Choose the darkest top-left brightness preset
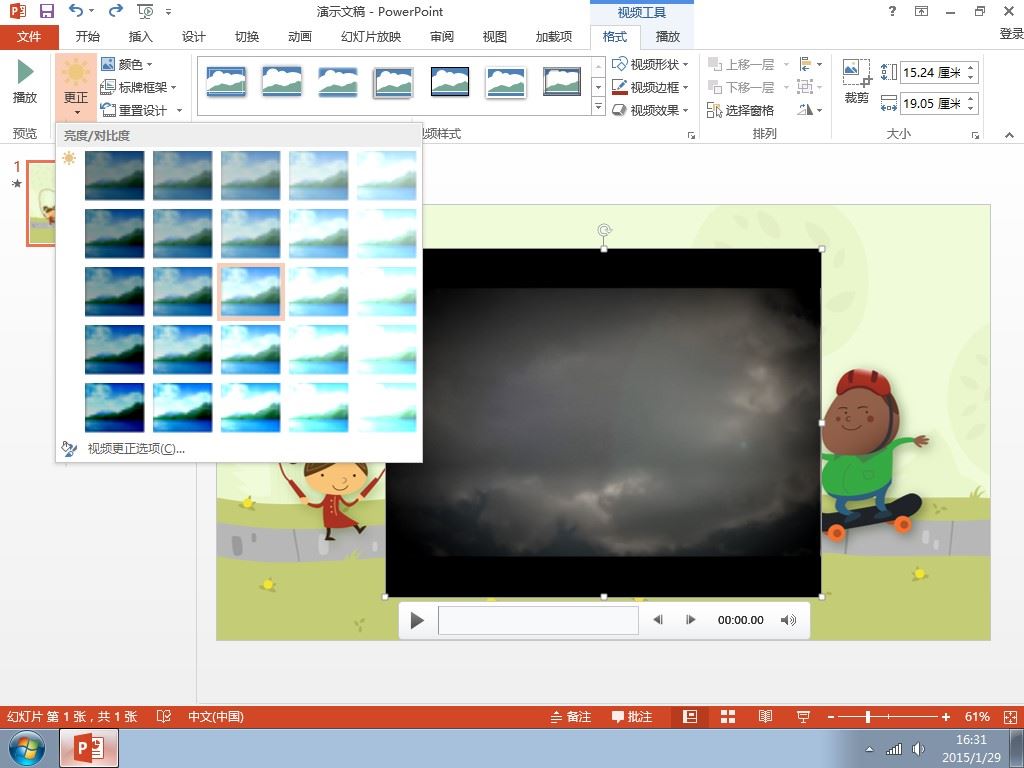 click(114, 175)
